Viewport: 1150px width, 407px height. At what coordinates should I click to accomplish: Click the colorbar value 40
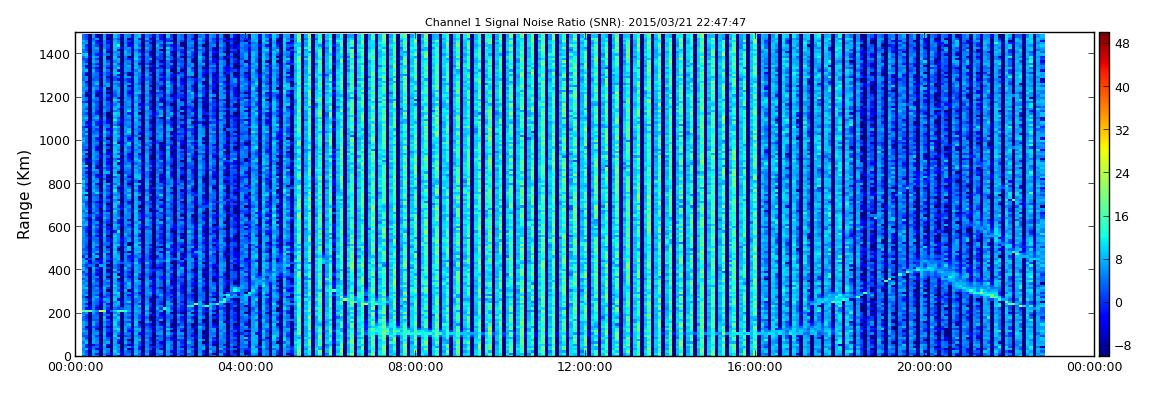(1122, 87)
